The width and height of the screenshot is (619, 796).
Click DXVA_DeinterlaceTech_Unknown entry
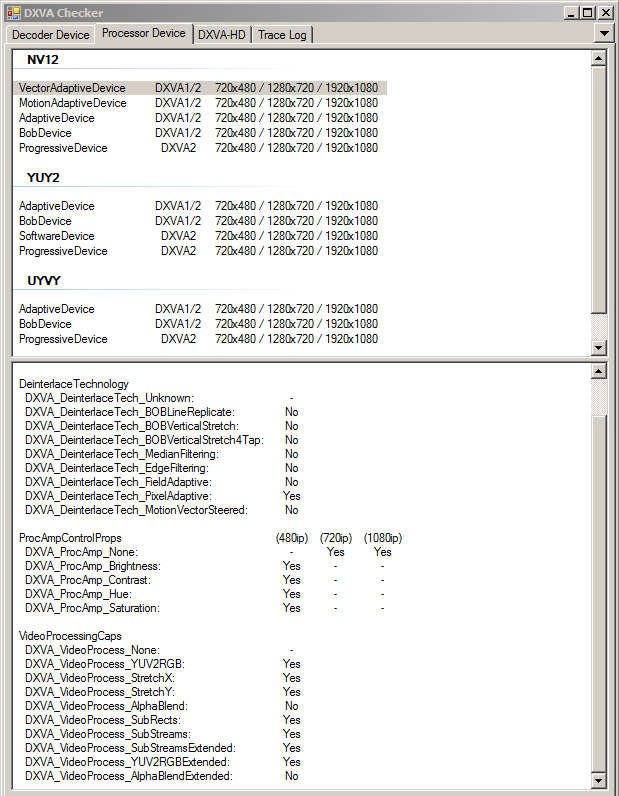point(109,398)
